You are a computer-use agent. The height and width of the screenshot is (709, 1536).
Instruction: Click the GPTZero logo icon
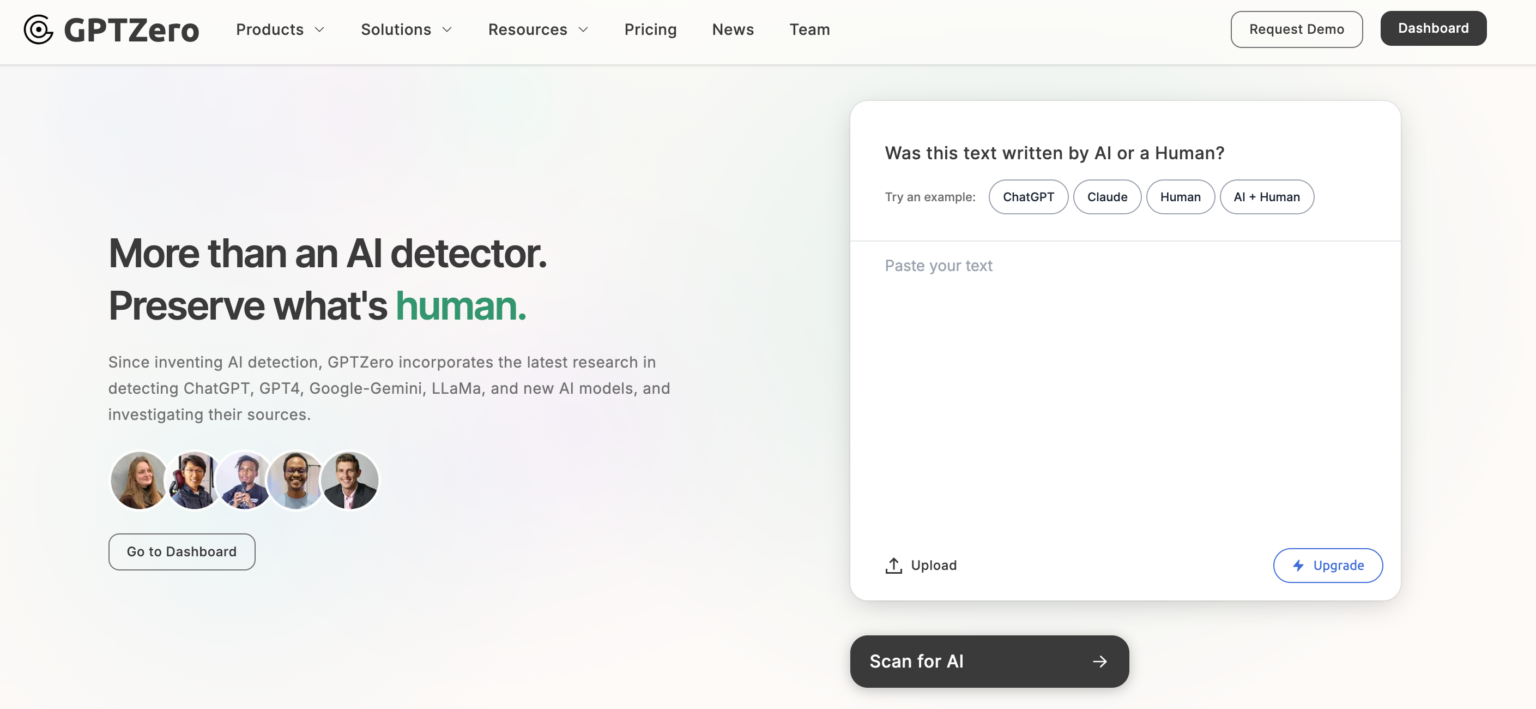click(38, 30)
